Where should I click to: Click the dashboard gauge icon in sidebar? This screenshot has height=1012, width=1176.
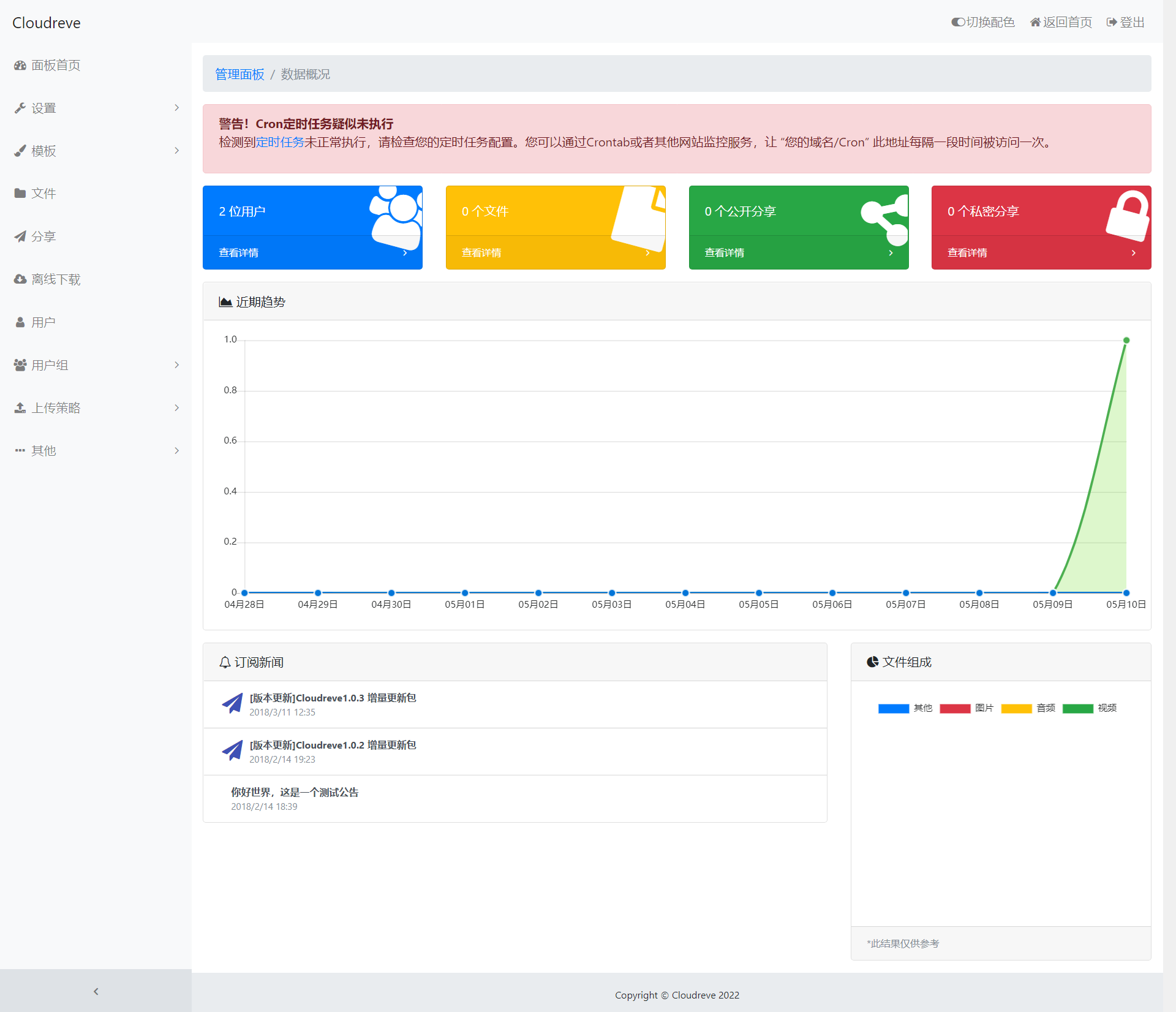(20, 66)
